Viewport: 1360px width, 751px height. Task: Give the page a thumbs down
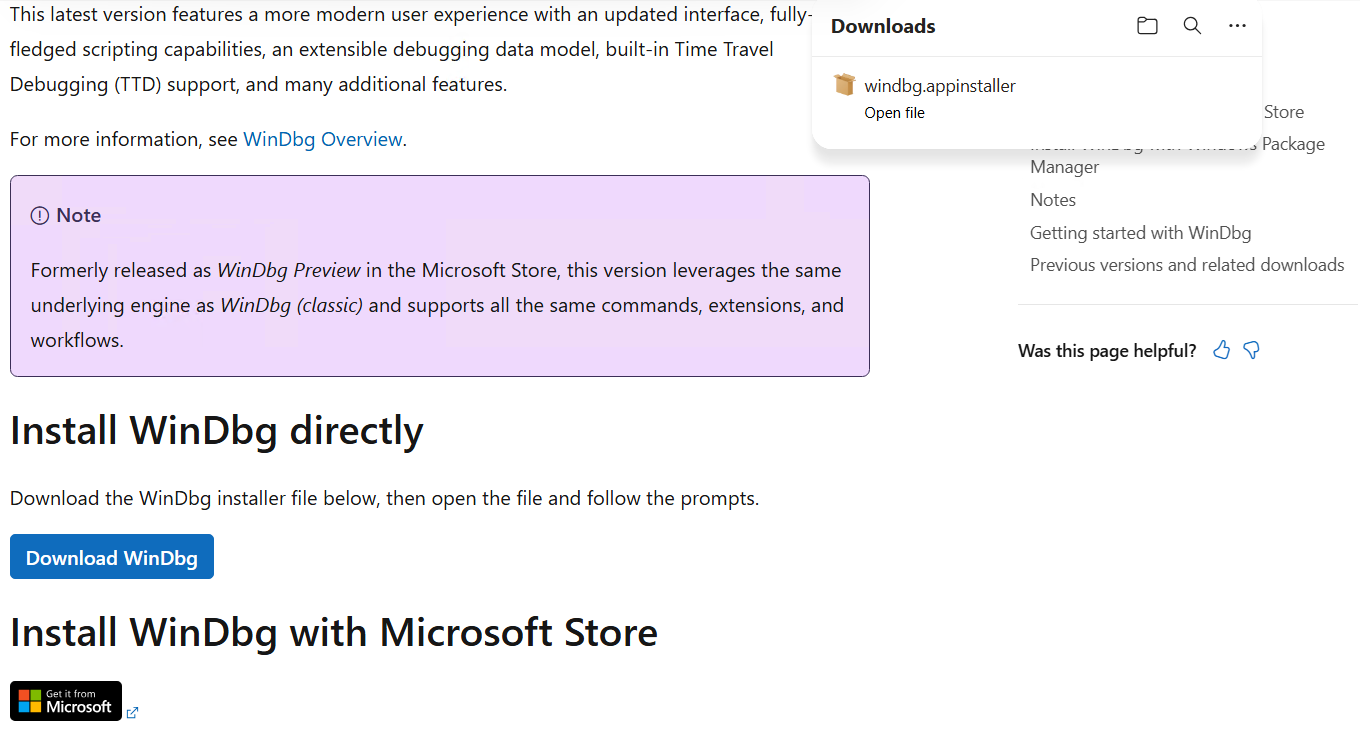(x=1251, y=350)
